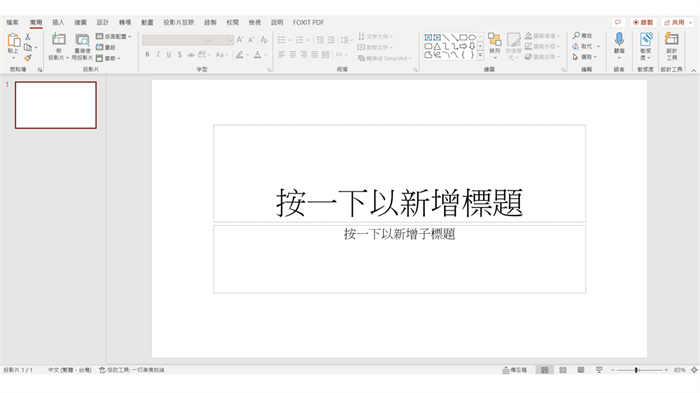
Task: Select the Oval shape in gallery
Action: click(472, 38)
